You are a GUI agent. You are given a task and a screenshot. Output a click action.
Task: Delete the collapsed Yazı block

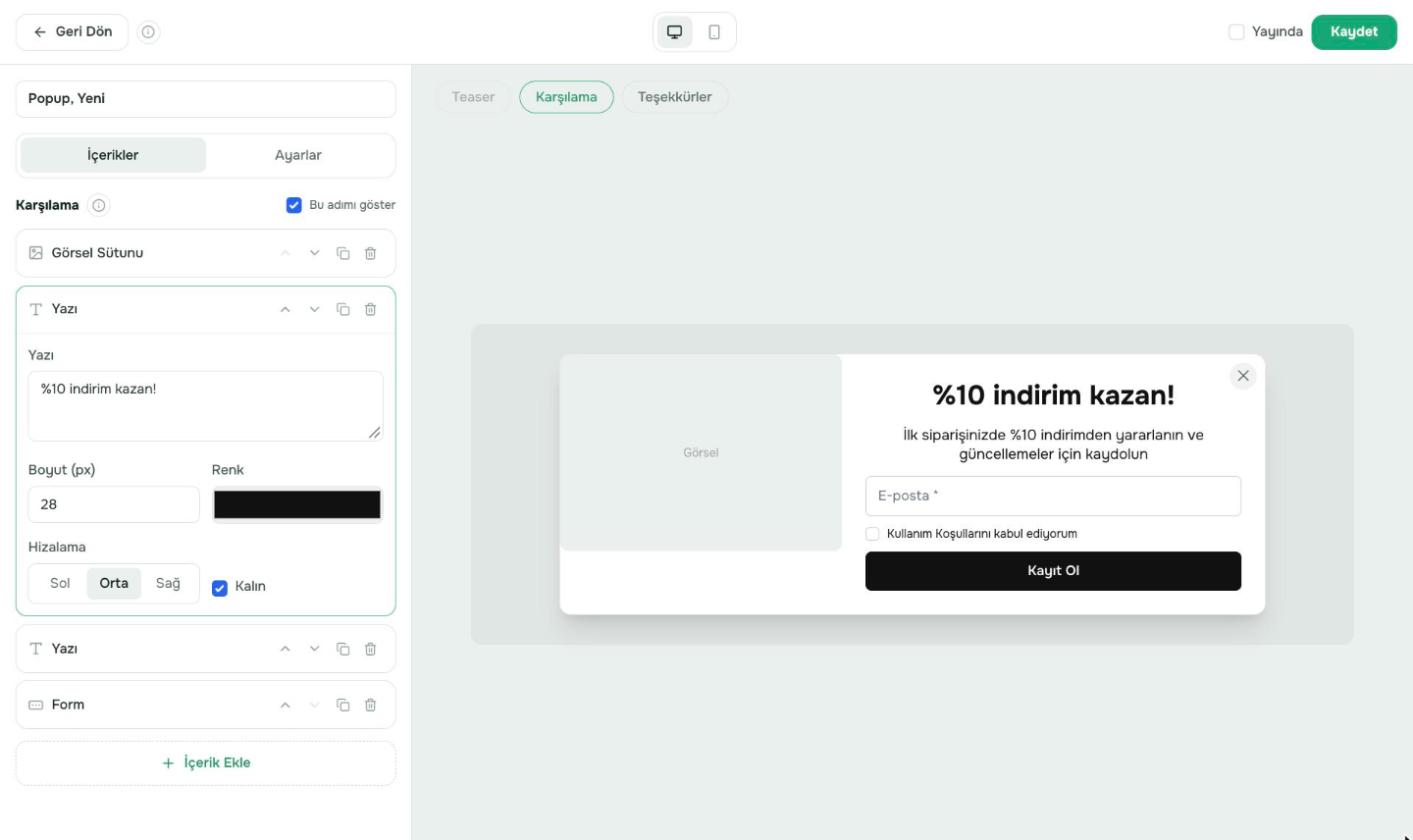coord(370,649)
